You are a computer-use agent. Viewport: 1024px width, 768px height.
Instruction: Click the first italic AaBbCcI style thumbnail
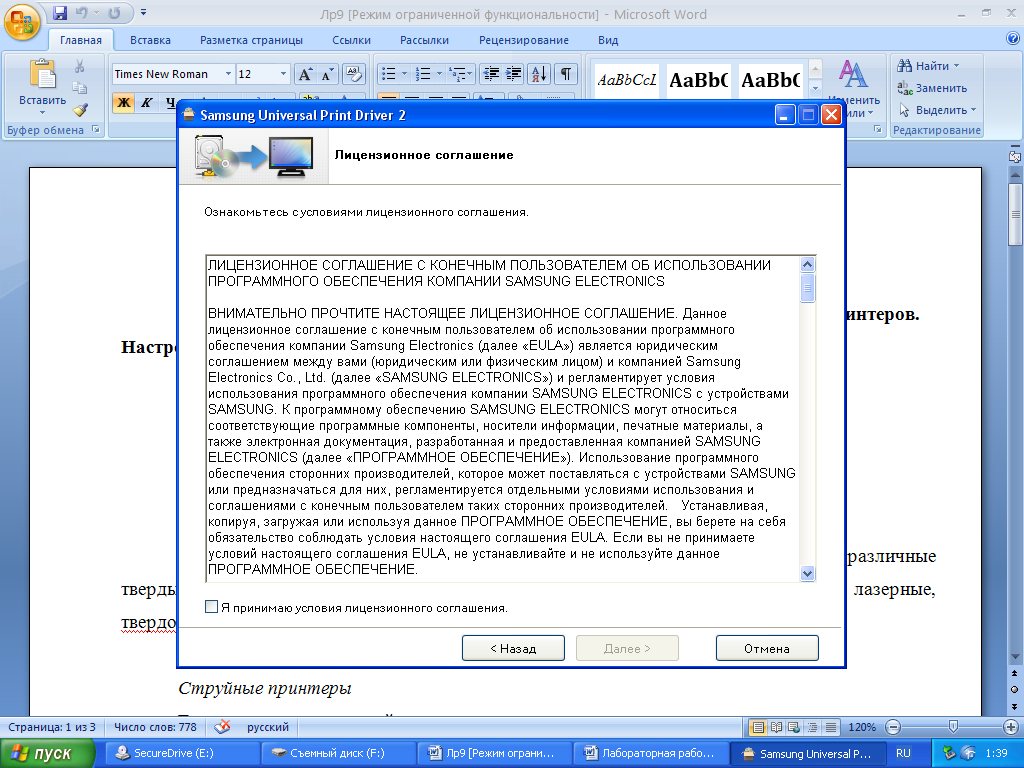click(x=627, y=80)
